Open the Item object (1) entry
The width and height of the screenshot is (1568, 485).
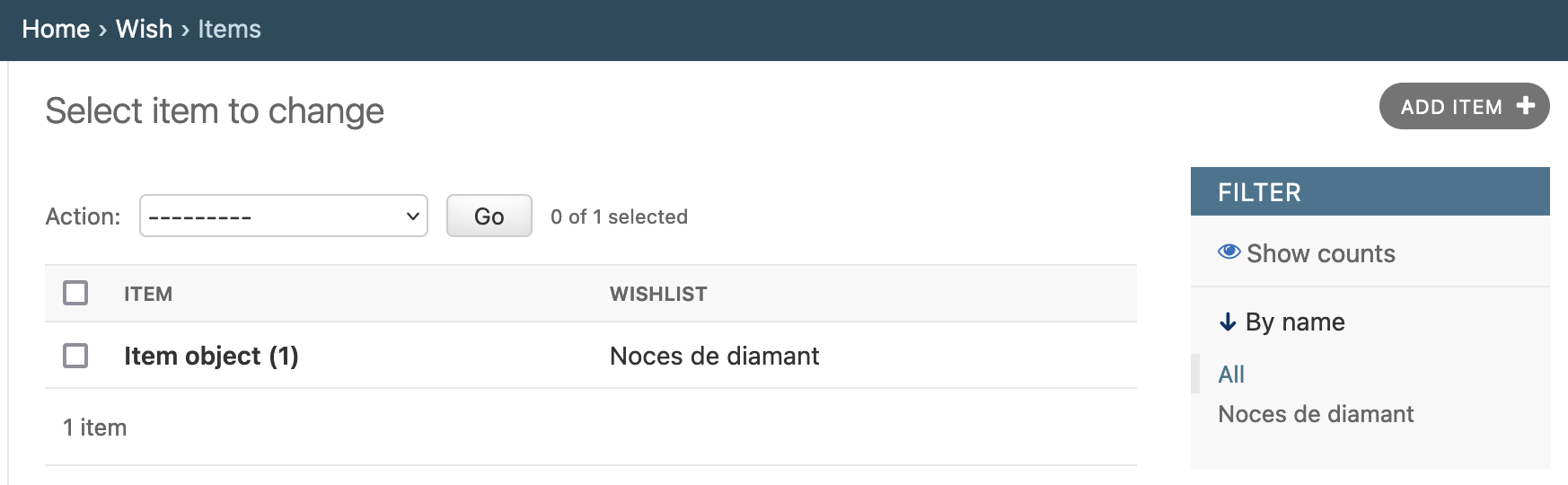211,356
